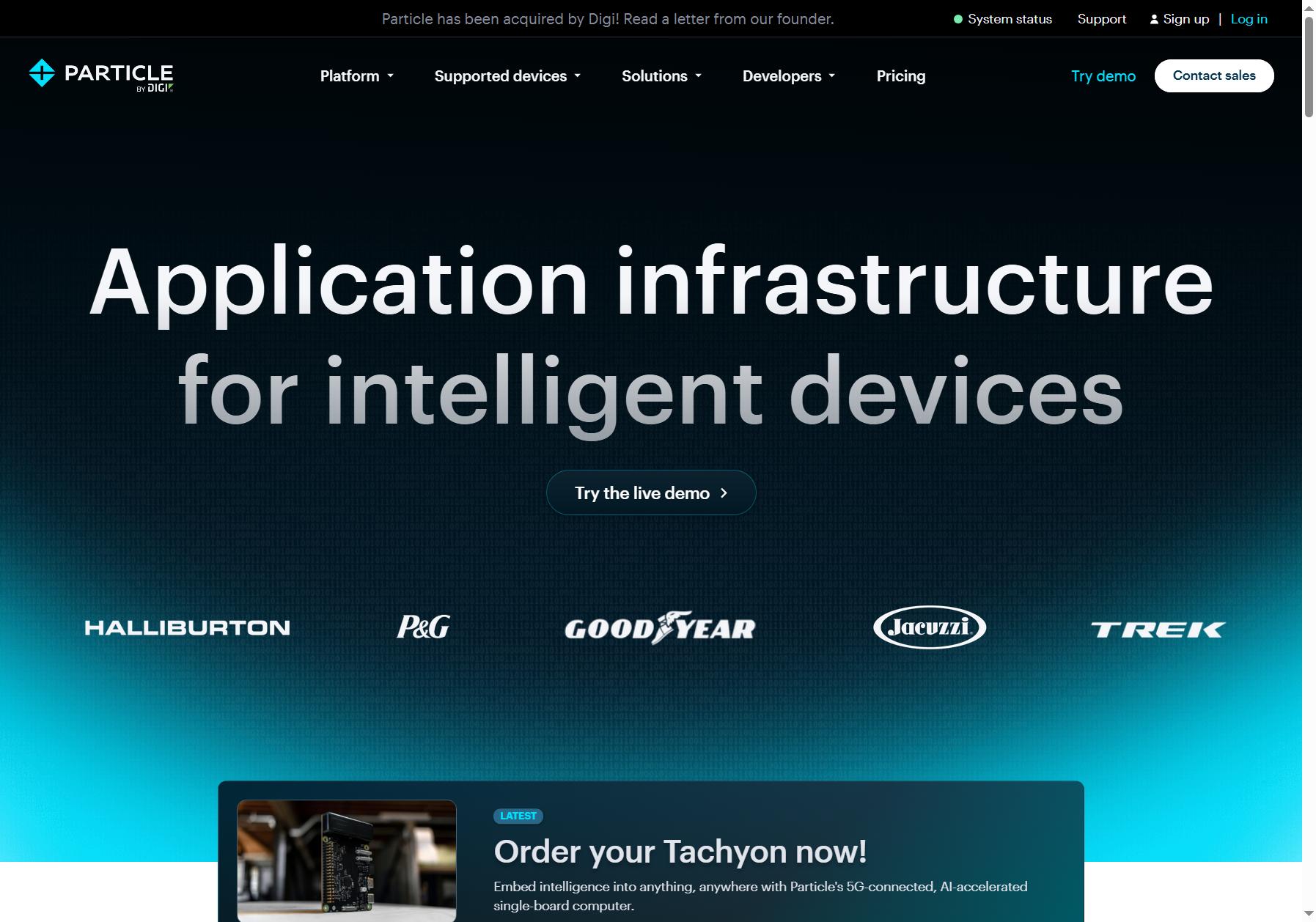Click the Goodyear logo
Viewport: 1316px width, 922px height.
(x=660, y=628)
